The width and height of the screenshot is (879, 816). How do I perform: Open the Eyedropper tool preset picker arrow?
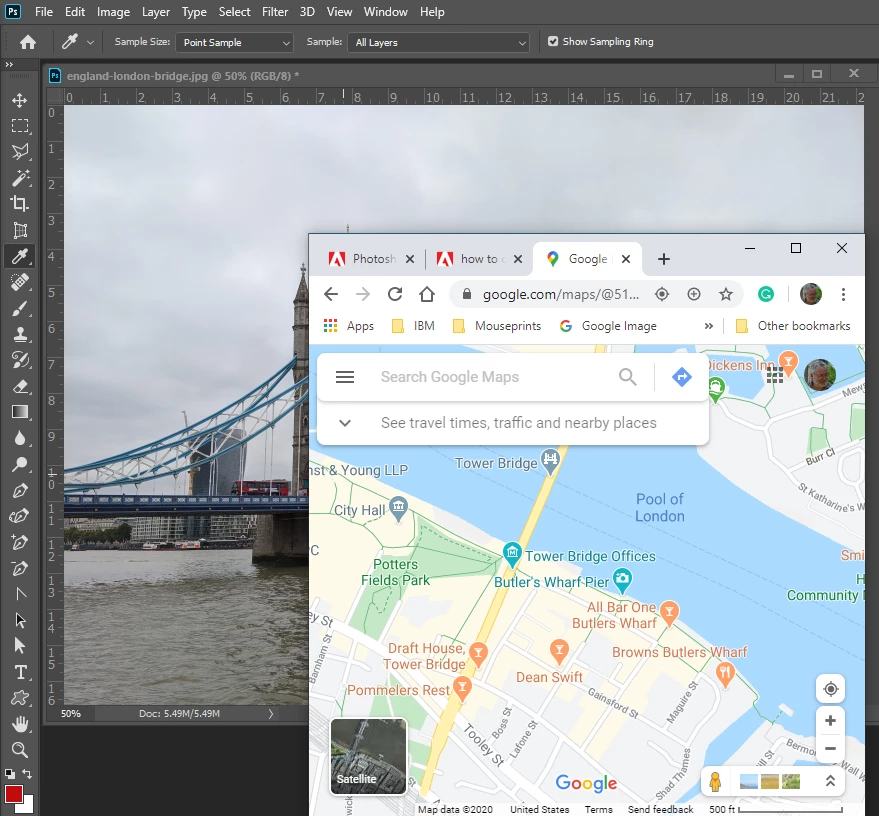click(90, 43)
